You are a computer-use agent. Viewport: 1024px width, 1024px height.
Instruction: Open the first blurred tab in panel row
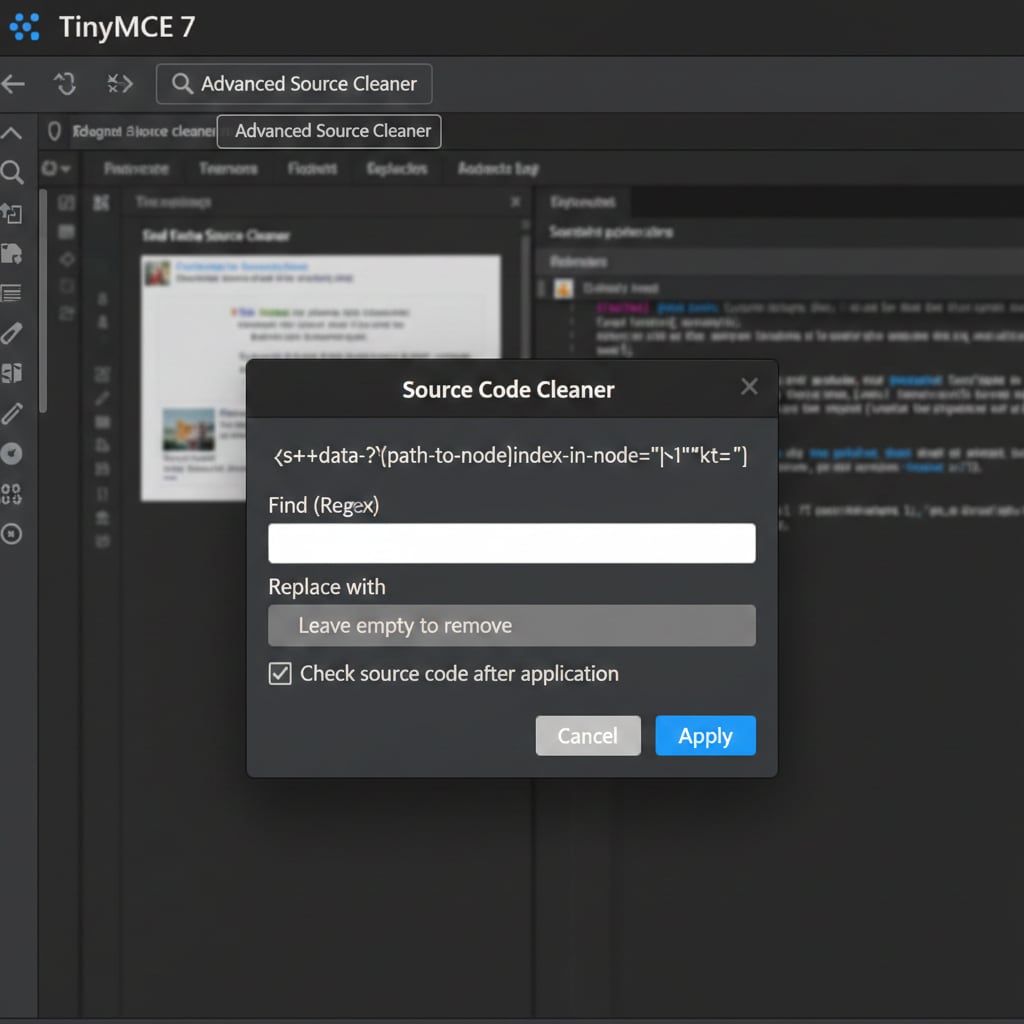tap(136, 169)
